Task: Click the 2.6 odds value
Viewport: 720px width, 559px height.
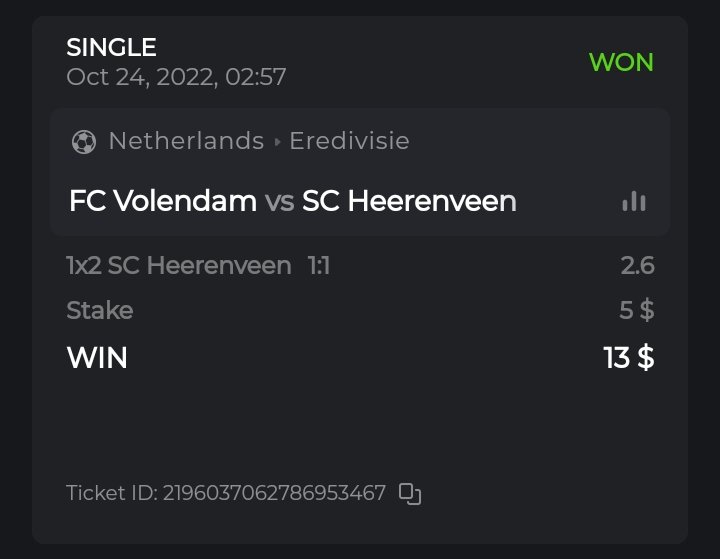Action: click(637, 265)
